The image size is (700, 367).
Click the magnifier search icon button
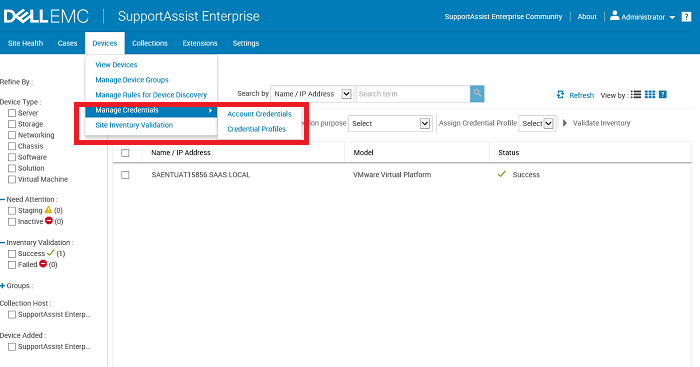pos(477,94)
